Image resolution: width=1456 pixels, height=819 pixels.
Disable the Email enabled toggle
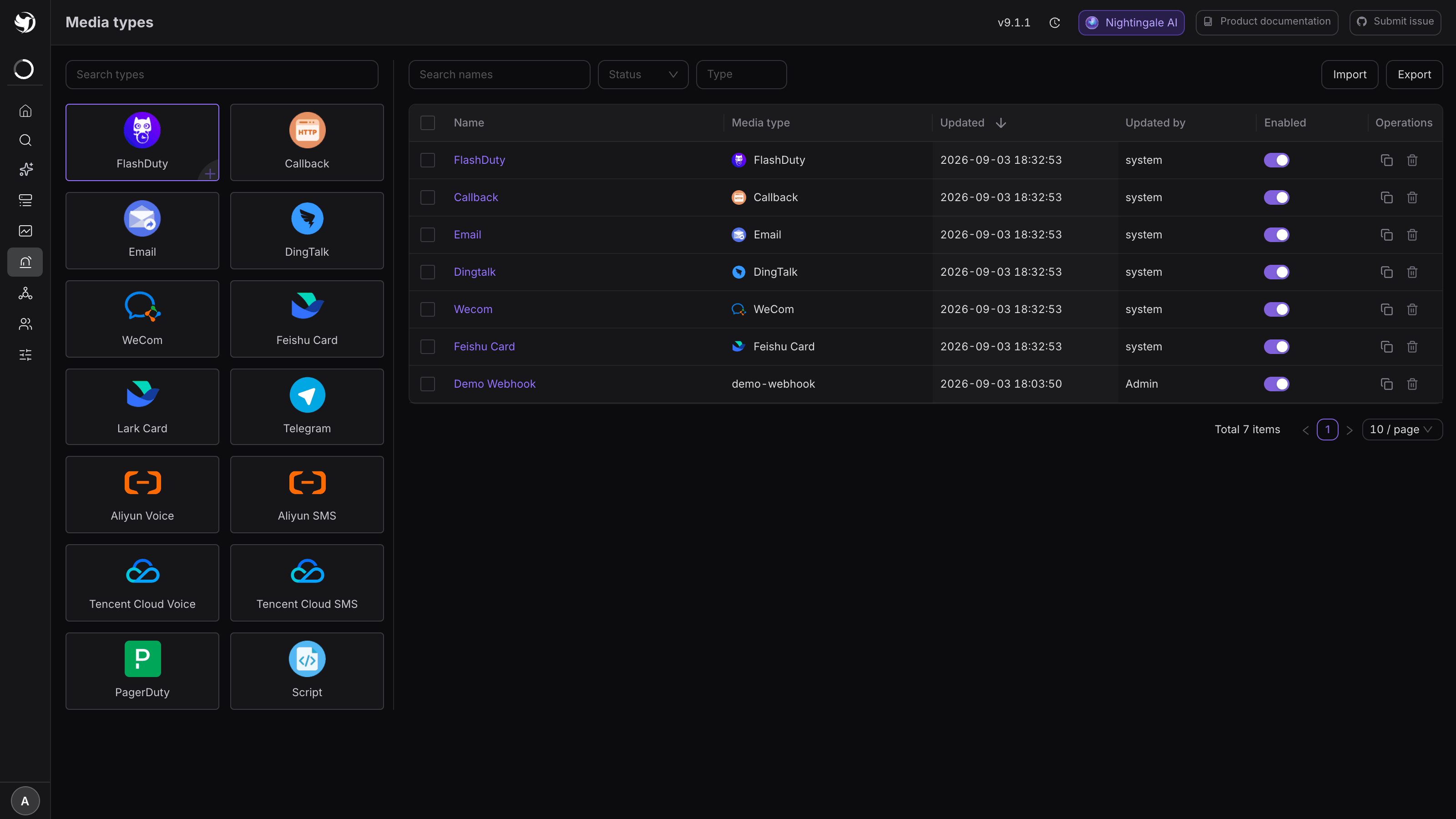1276,235
